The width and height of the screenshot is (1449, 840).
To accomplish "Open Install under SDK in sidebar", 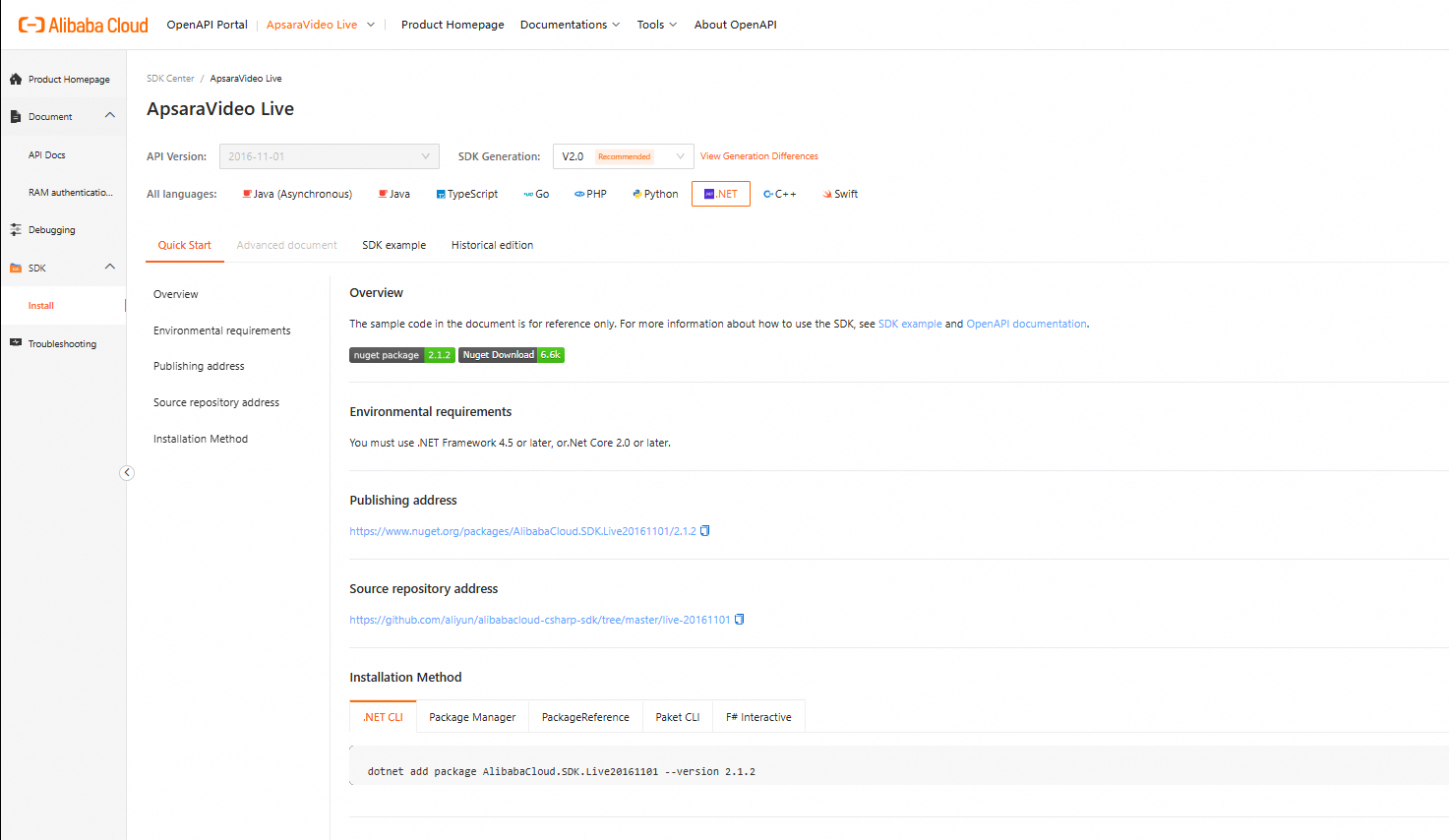I will (41, 306).
